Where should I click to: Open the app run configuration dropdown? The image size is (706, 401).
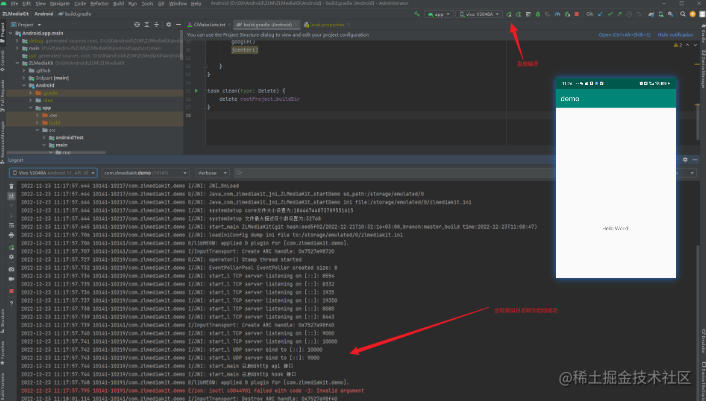coord(439,14)
